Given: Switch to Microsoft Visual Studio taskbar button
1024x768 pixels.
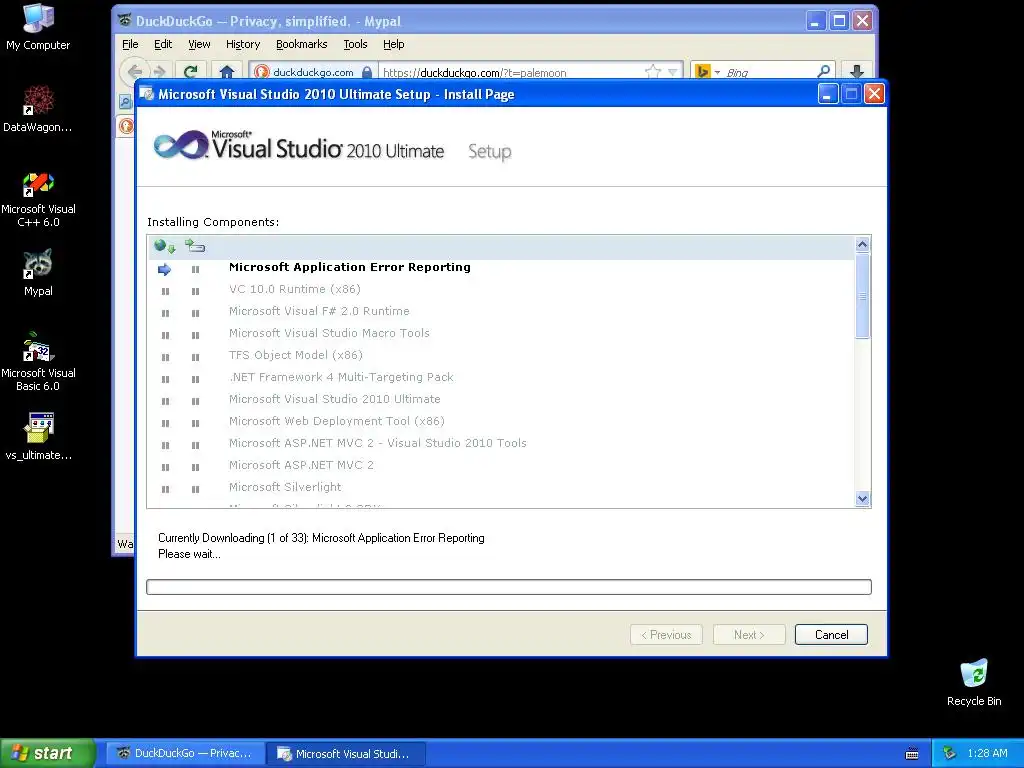Looking at the screenshot, I should (x=346, y=754).
